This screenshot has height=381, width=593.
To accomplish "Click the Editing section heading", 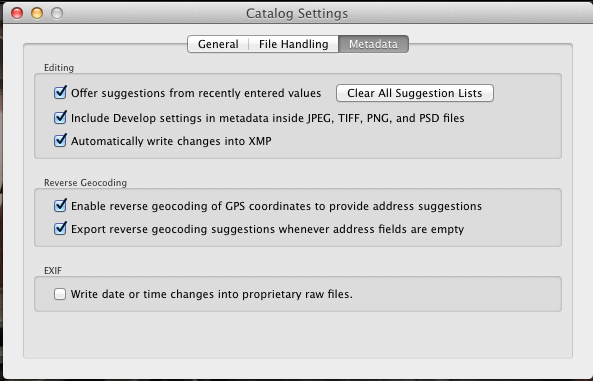I will [x=59, y=68].
